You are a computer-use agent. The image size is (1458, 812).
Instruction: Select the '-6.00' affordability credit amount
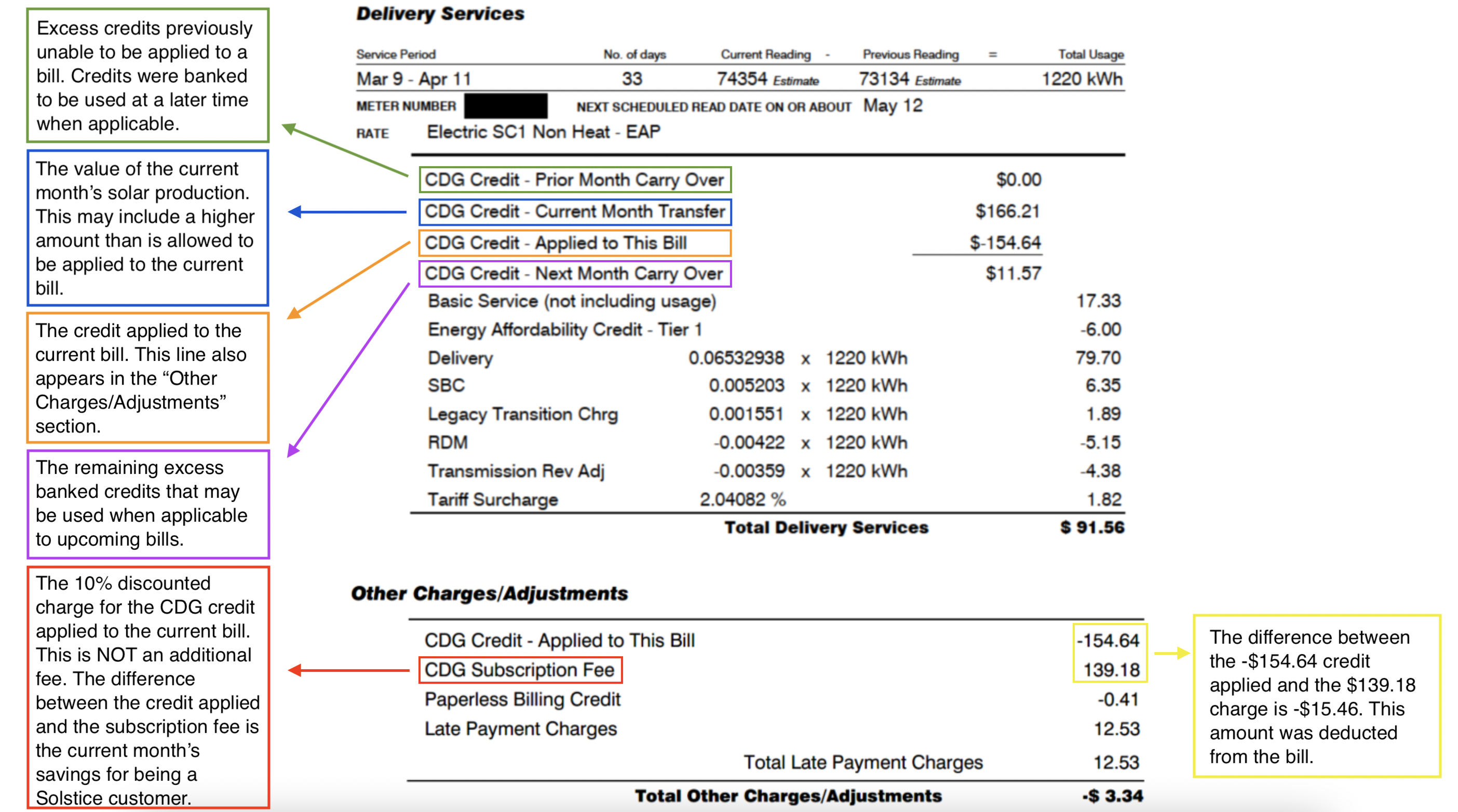pos(1100,329)
